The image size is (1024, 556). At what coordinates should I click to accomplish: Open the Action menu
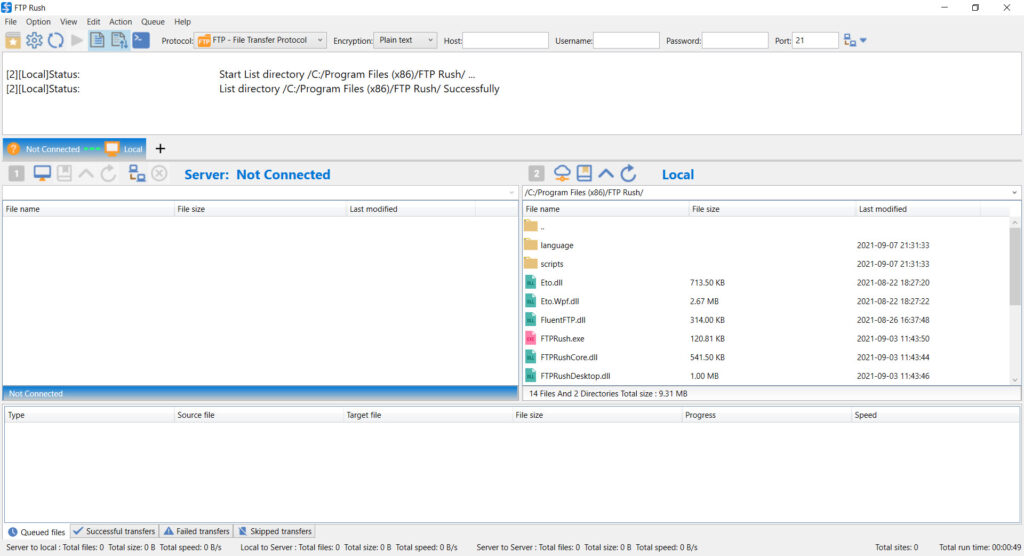pyautogui.click(x=120, y=22)
